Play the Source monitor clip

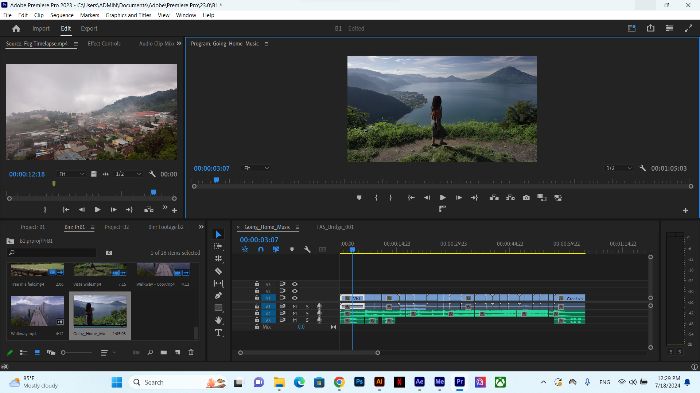pyautogui.click(x=97, y=209)
